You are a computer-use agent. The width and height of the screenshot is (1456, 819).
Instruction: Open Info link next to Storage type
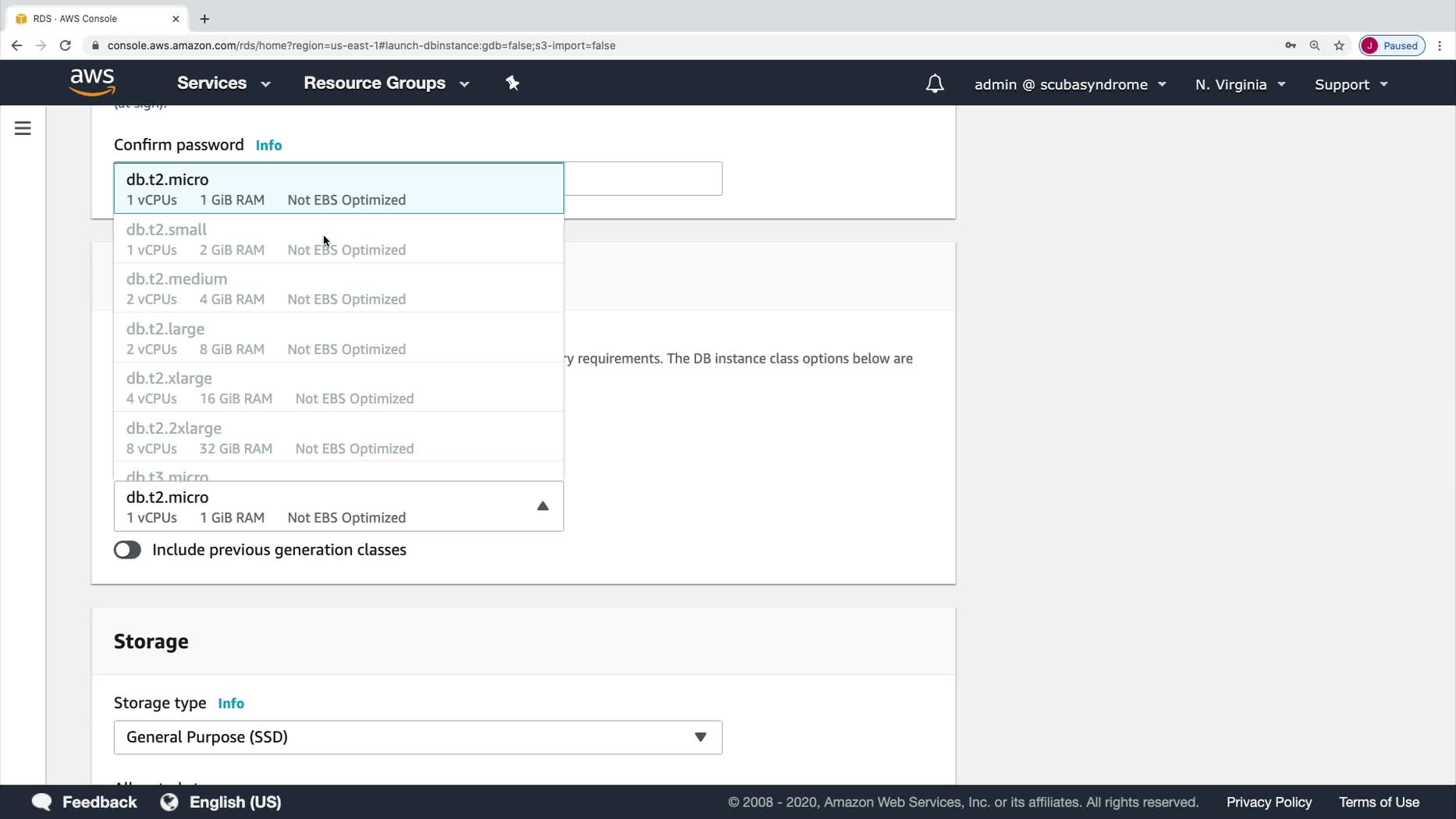tap(231, 704)
